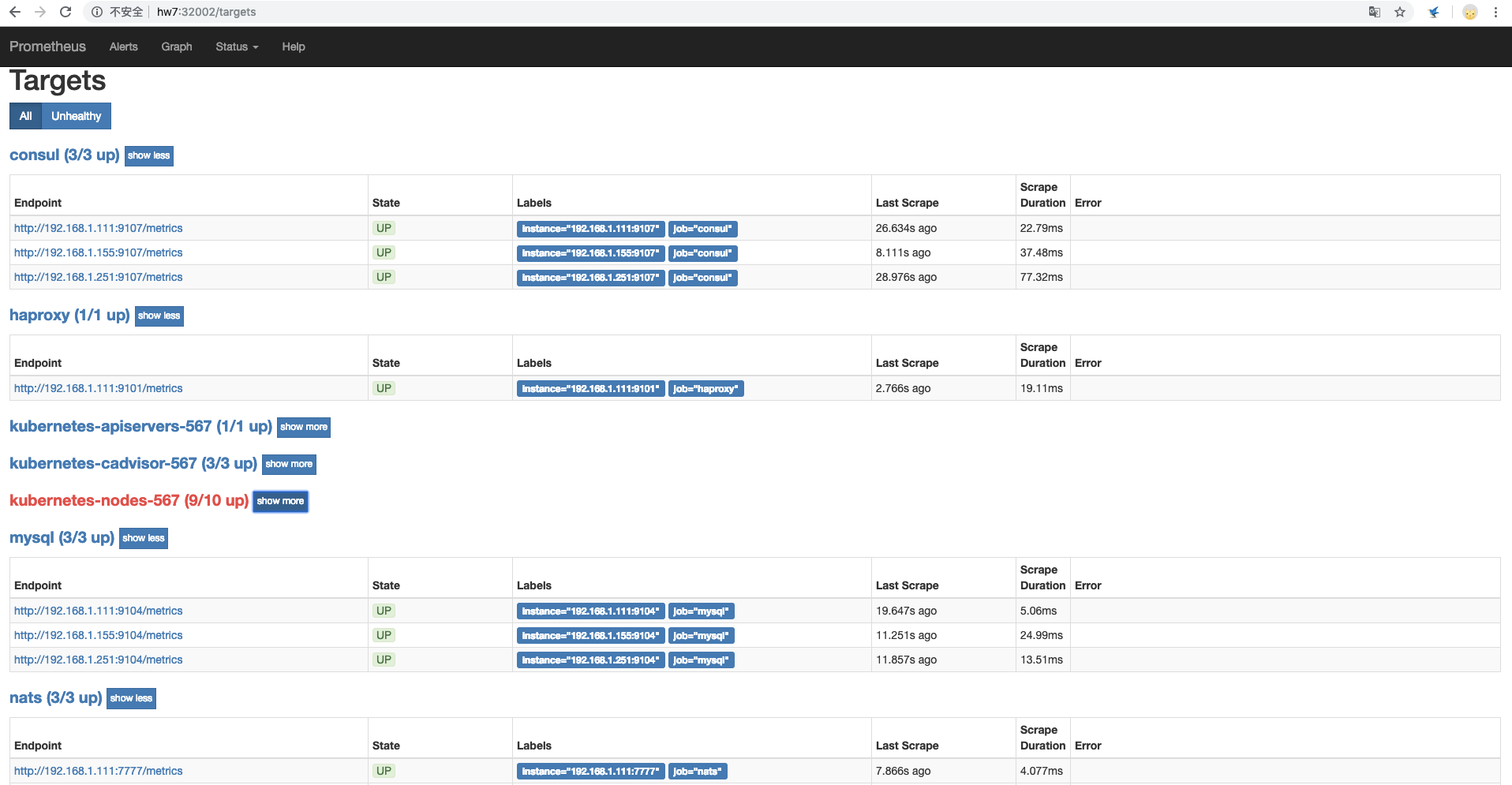
Task: Open mysql endpoint 192.168.1.251:9104/metrics
Action: point(99,660)
